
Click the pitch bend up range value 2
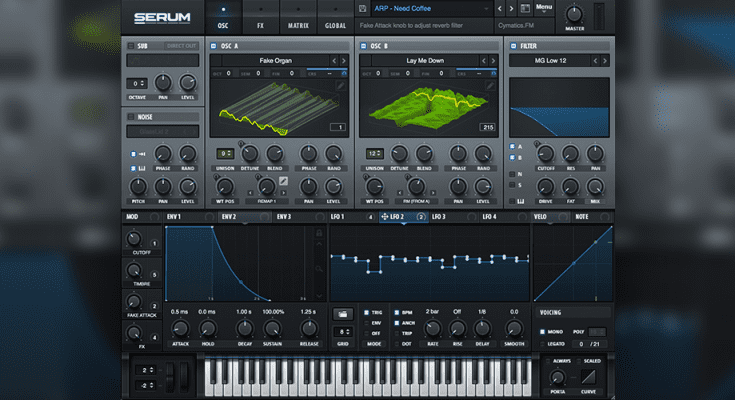pyautogui.click(x=145, y=370)
